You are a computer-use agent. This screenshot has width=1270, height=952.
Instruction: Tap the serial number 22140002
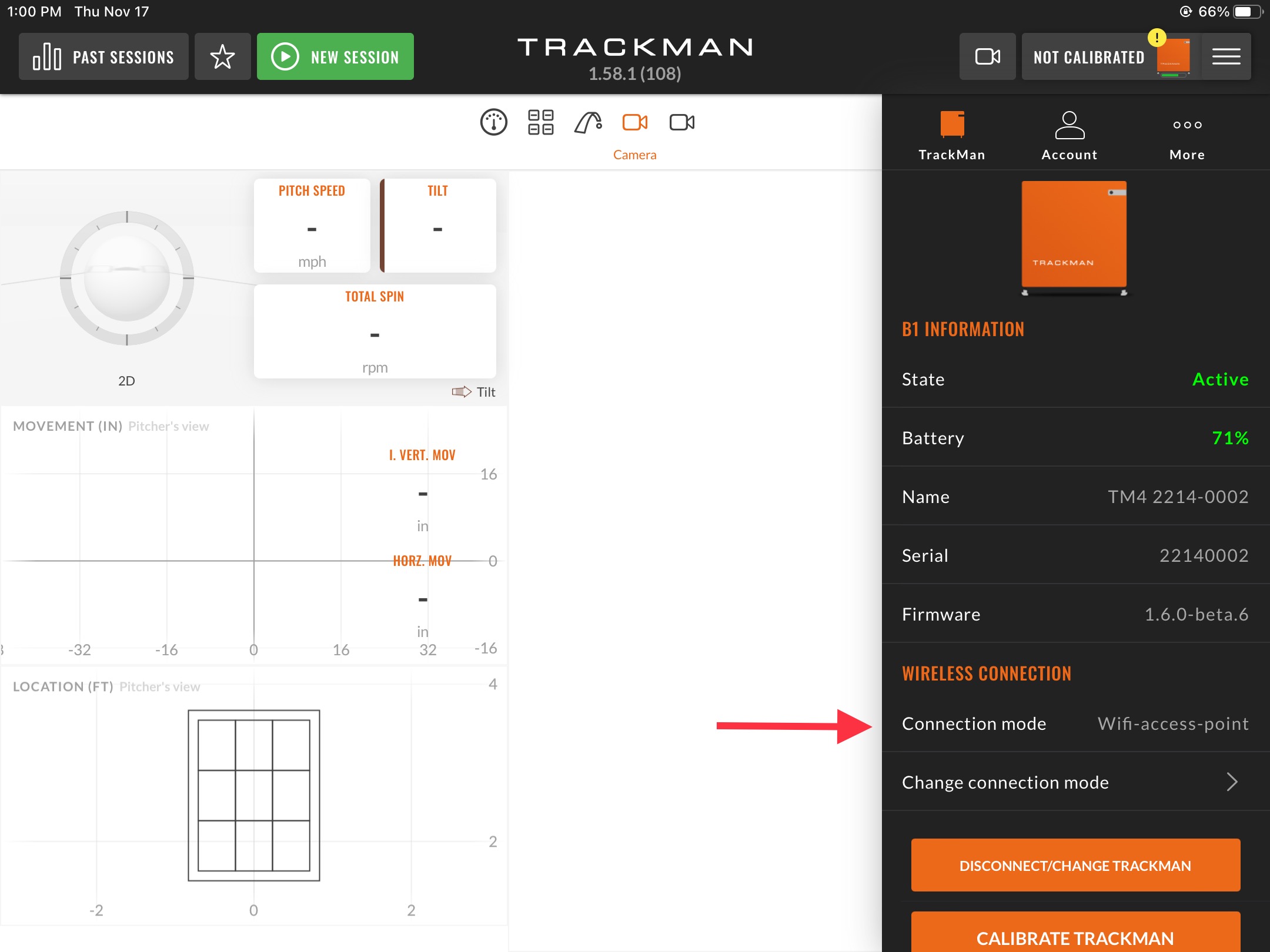[x=1204, y=555]
